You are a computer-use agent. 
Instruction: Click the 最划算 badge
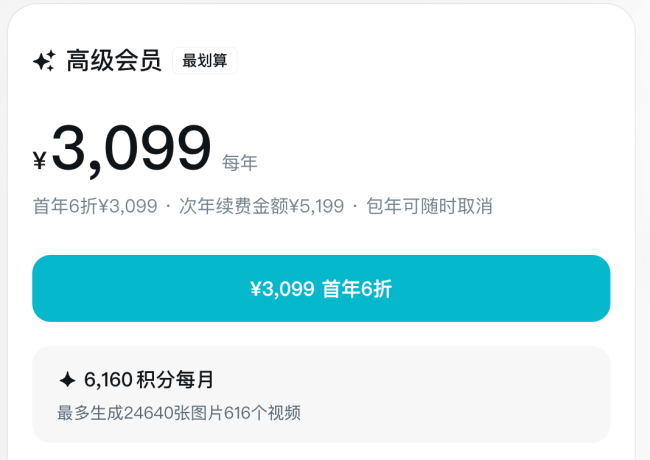click(x=205, y=61)
